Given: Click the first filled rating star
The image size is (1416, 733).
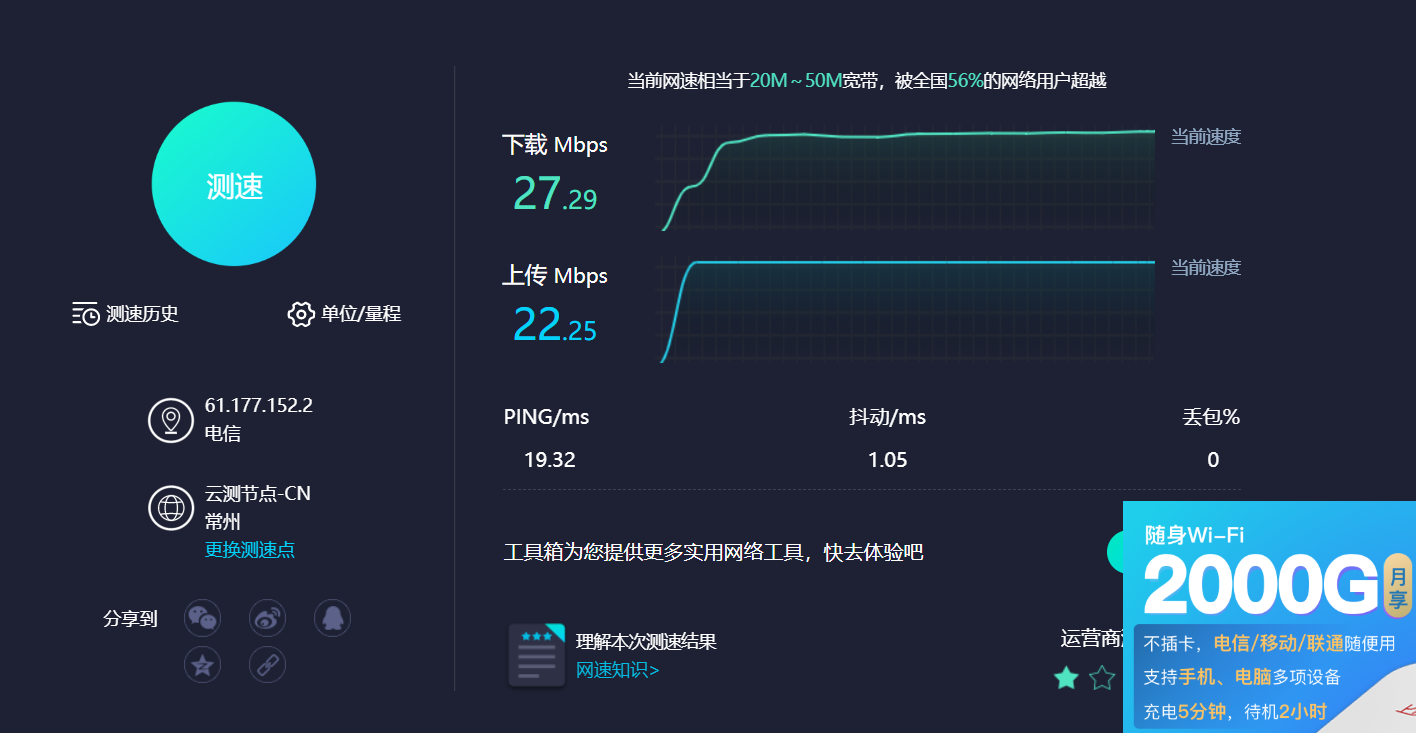Looking at the screenshot, I should click(x=1066, y=678).
